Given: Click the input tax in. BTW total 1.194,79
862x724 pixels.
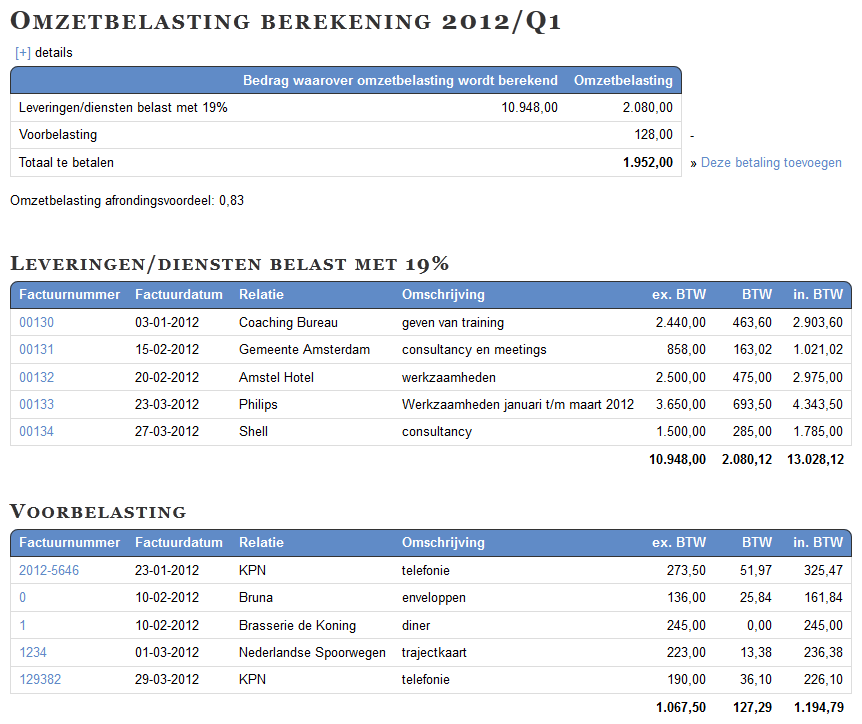Looking at the screenshot, I should point(819,708).
